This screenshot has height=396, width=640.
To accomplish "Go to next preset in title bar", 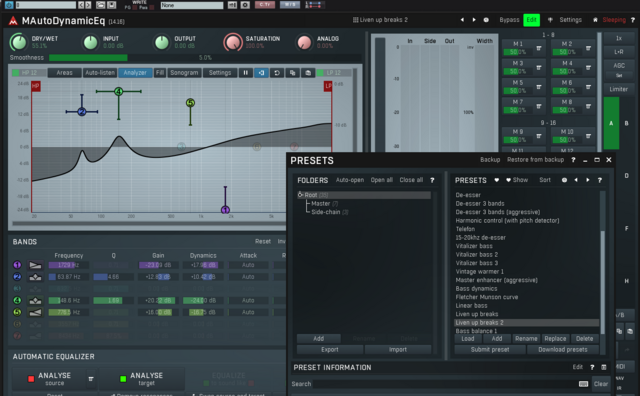I will click(474, 20).
